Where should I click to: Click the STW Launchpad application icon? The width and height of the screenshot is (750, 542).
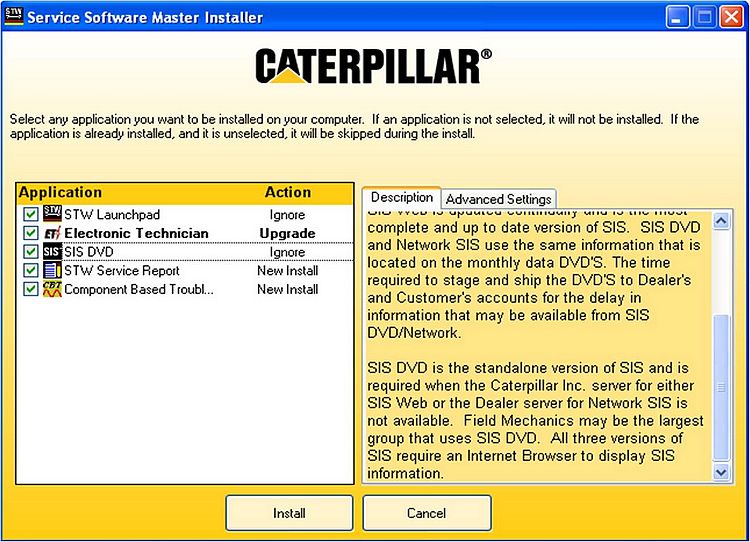click(52, 213)
